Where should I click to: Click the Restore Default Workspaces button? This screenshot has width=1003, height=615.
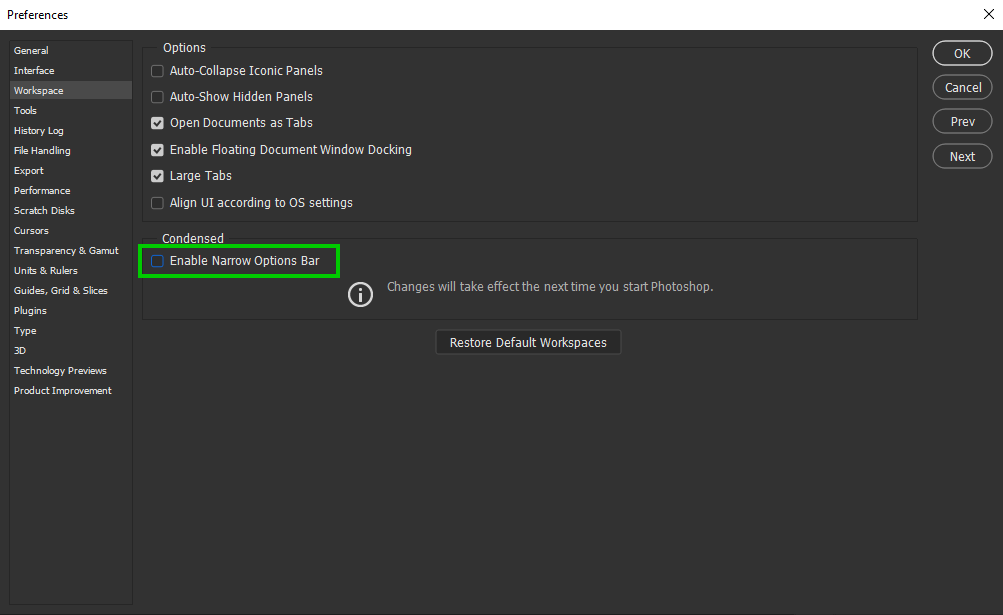pyautogui.click(x=528, y=342)
